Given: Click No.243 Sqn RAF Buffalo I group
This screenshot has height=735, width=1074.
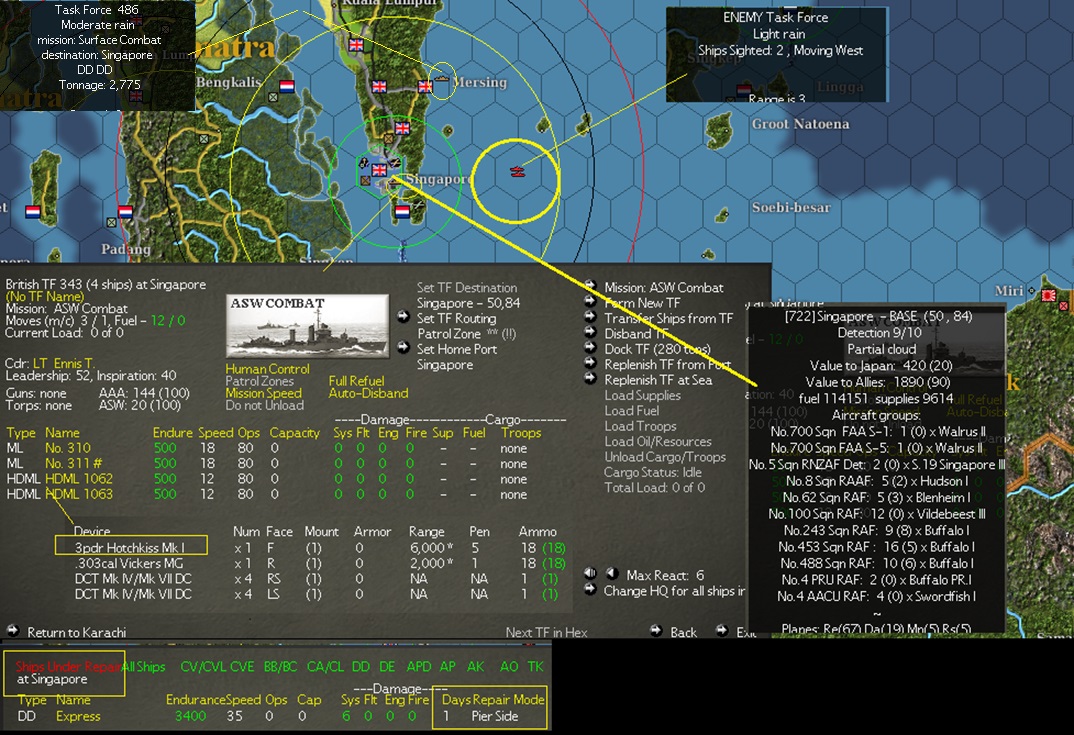Looking at the screenshot, I should tap(876, 530).
